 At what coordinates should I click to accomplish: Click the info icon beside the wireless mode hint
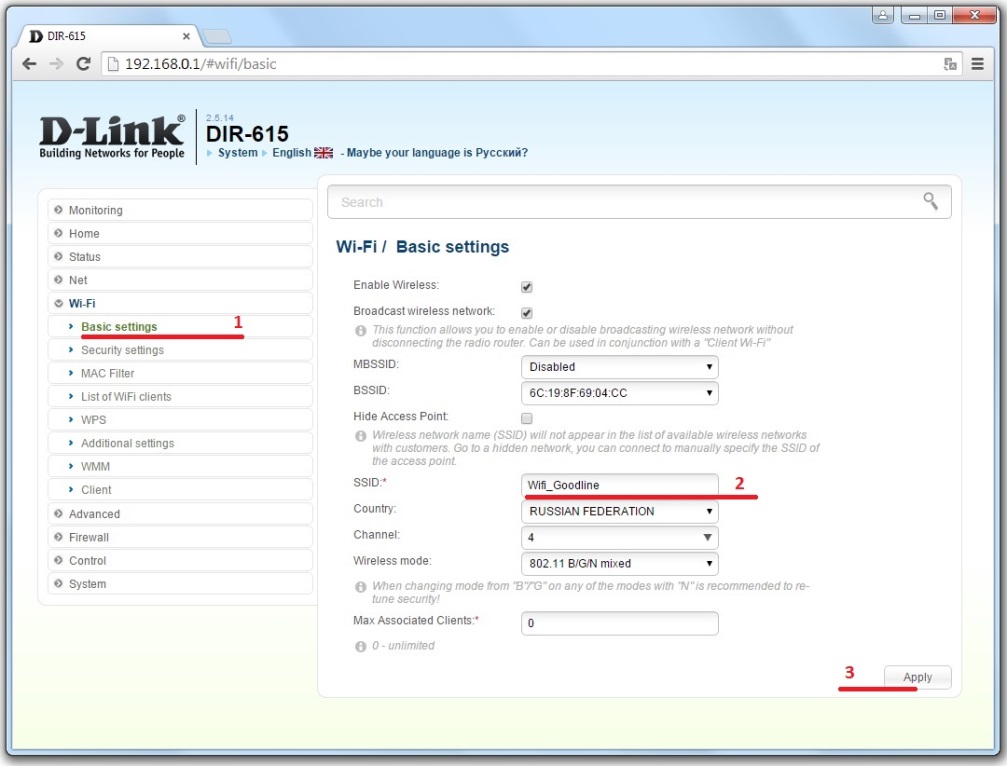[x=361, y=586]
